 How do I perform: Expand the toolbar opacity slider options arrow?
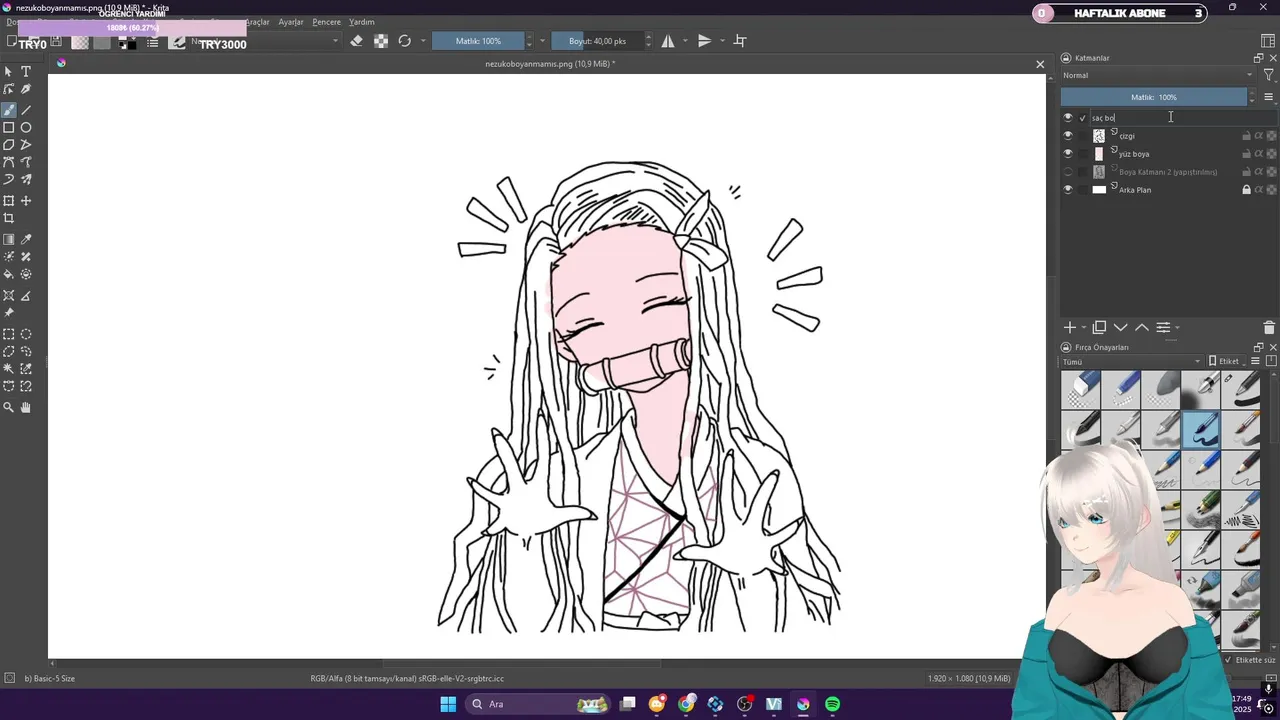click(542, 41)
